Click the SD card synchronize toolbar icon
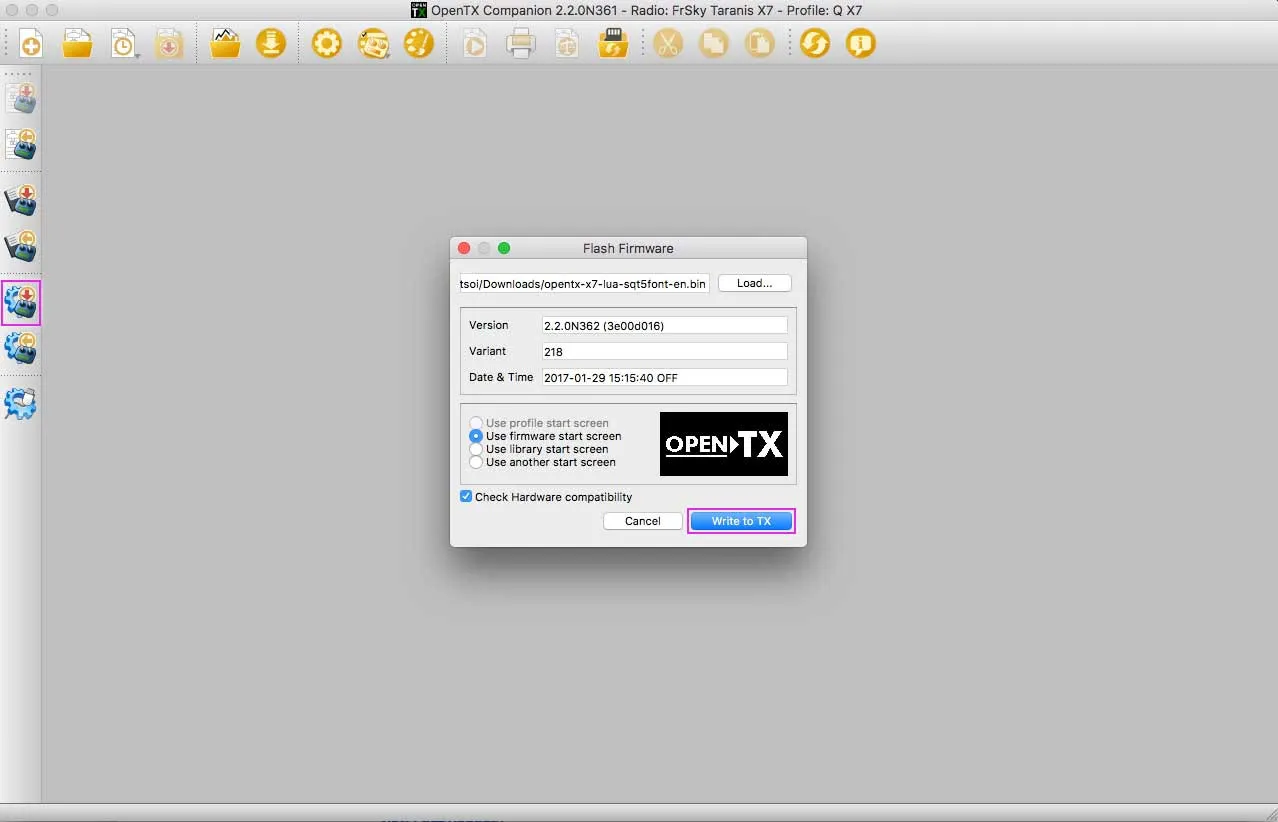 click(613, 44)
